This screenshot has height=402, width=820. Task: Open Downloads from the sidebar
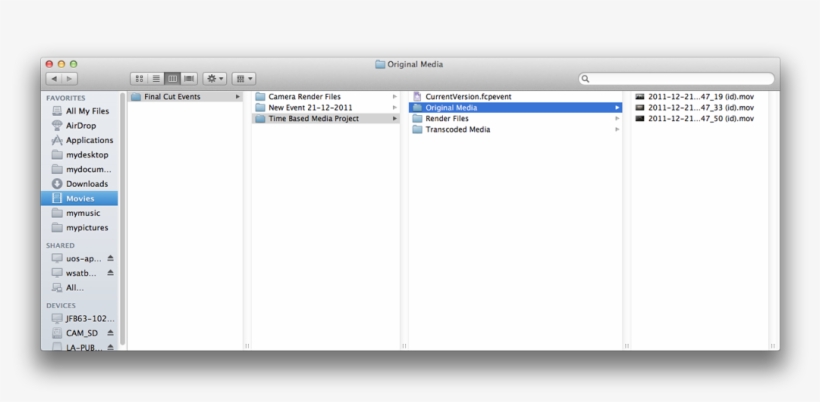[x=79, y=183]
